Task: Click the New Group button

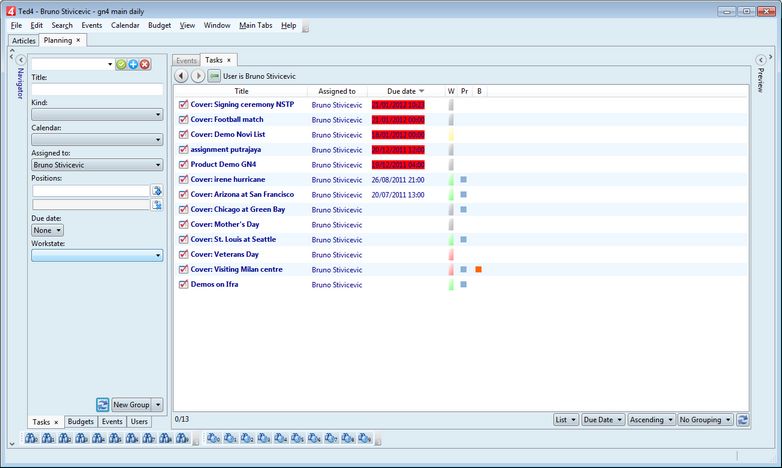Action: (131, 405)
